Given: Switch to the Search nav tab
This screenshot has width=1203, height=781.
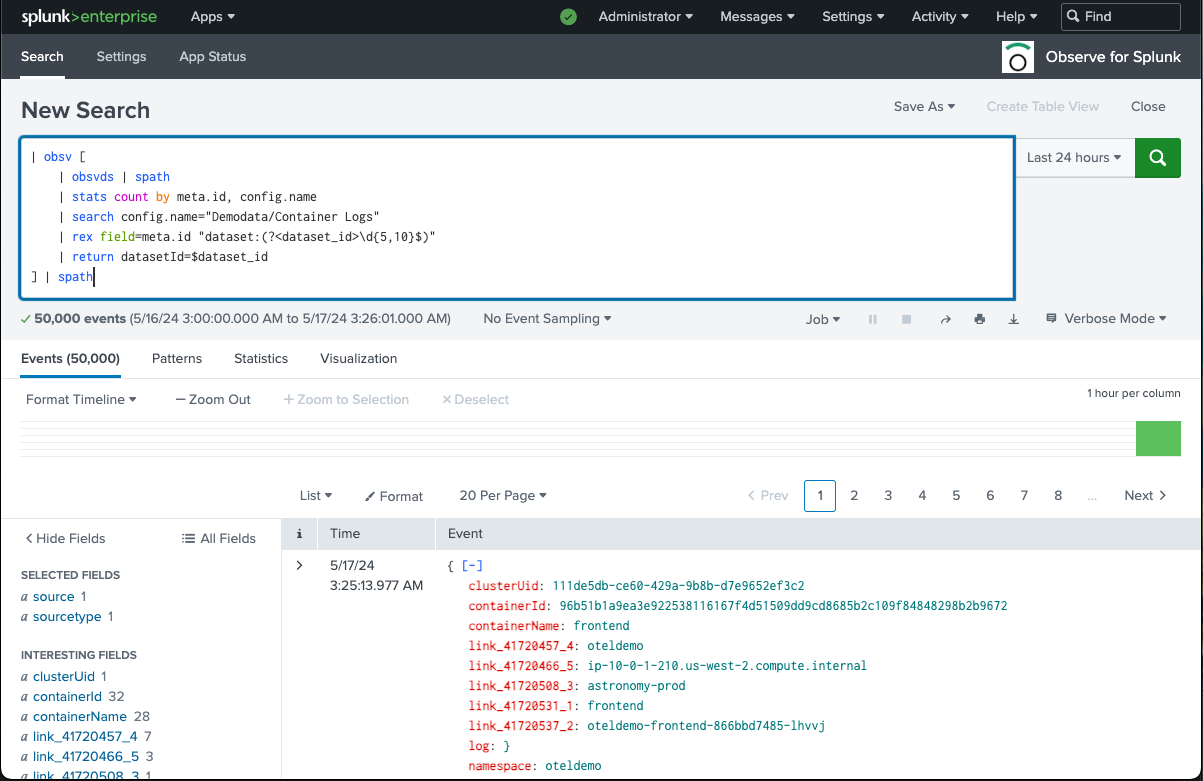Looking at the screenshot, I should click(x=42, y=57).
